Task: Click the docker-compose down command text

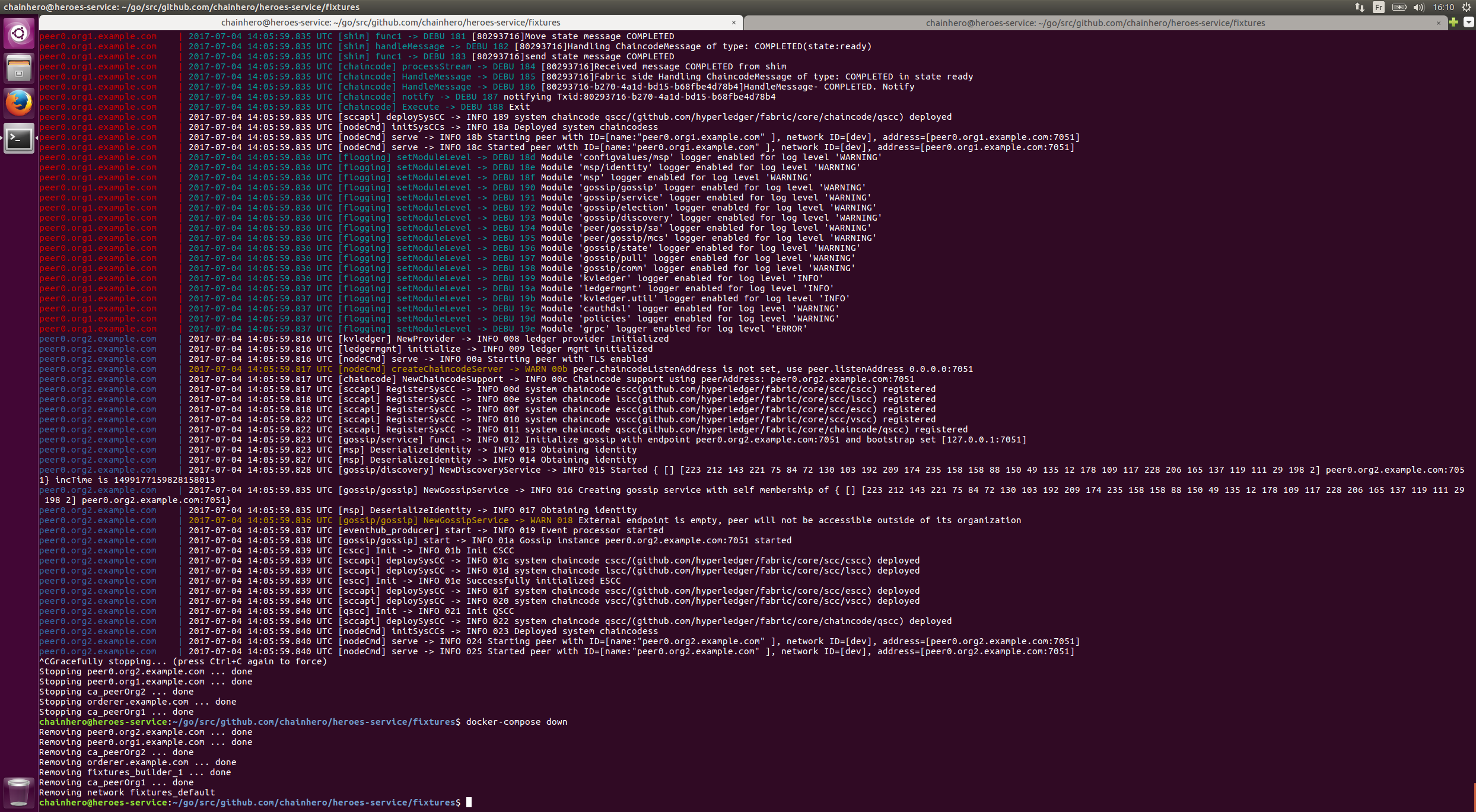Action: tap(516, 722)
